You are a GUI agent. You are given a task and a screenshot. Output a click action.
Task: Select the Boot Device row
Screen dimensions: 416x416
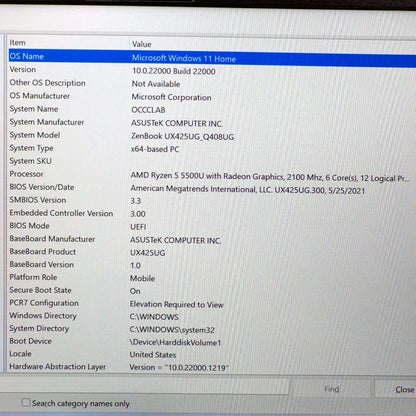click(x=212, y=341)
